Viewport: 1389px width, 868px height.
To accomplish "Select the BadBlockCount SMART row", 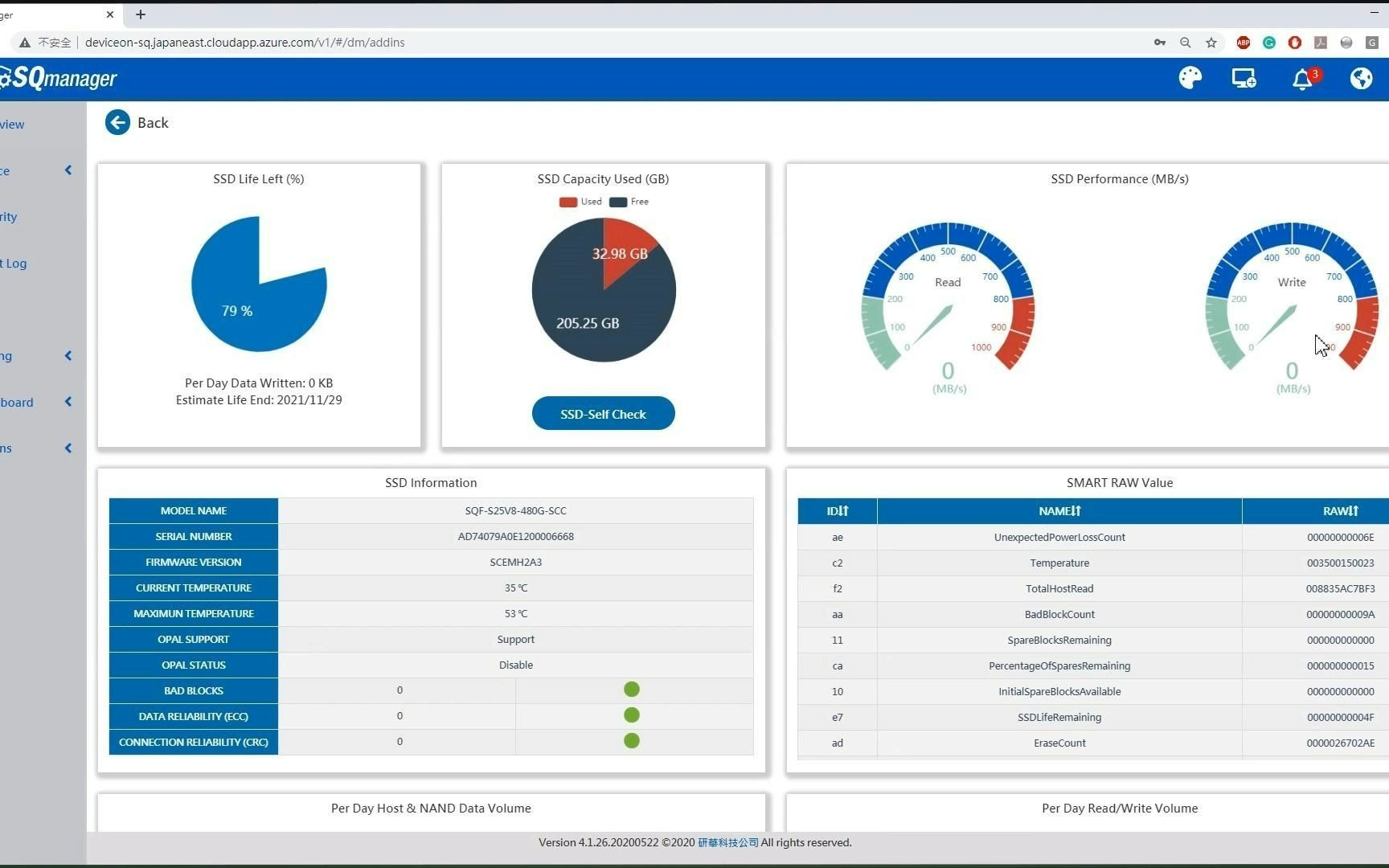I will pyautogui.click(x=1093, y=614).
